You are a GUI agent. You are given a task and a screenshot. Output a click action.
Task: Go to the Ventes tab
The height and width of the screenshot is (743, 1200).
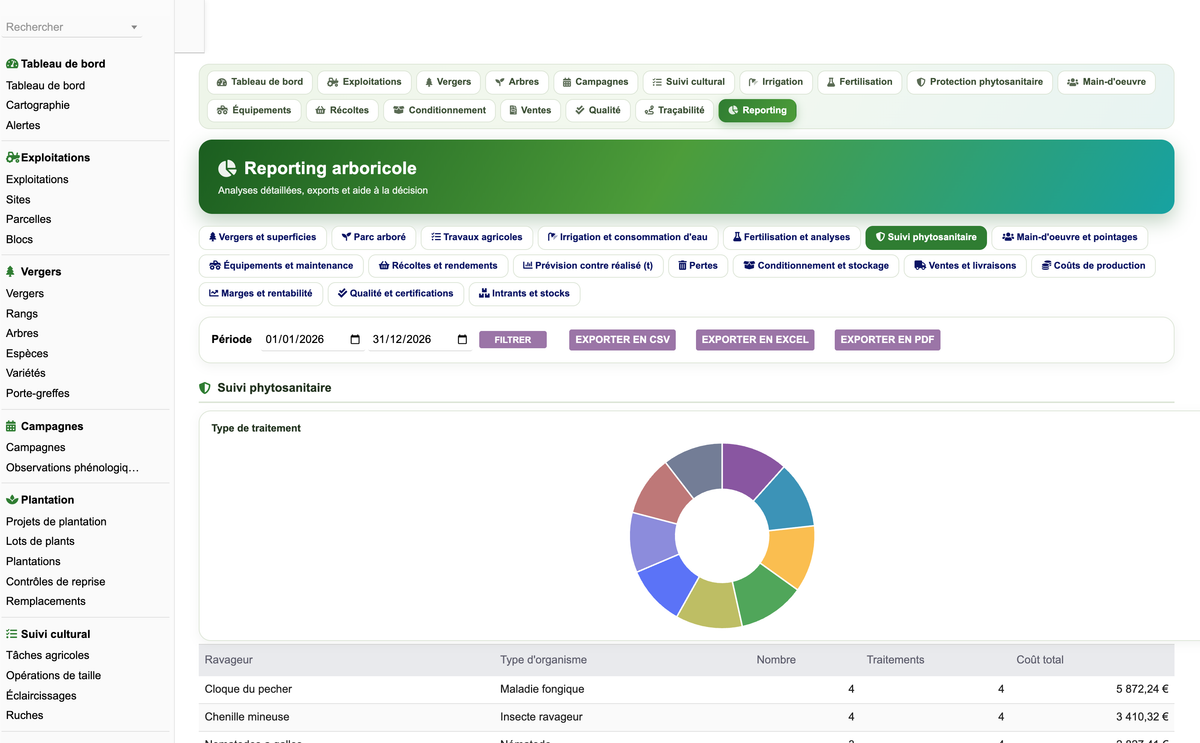(530, 110)
